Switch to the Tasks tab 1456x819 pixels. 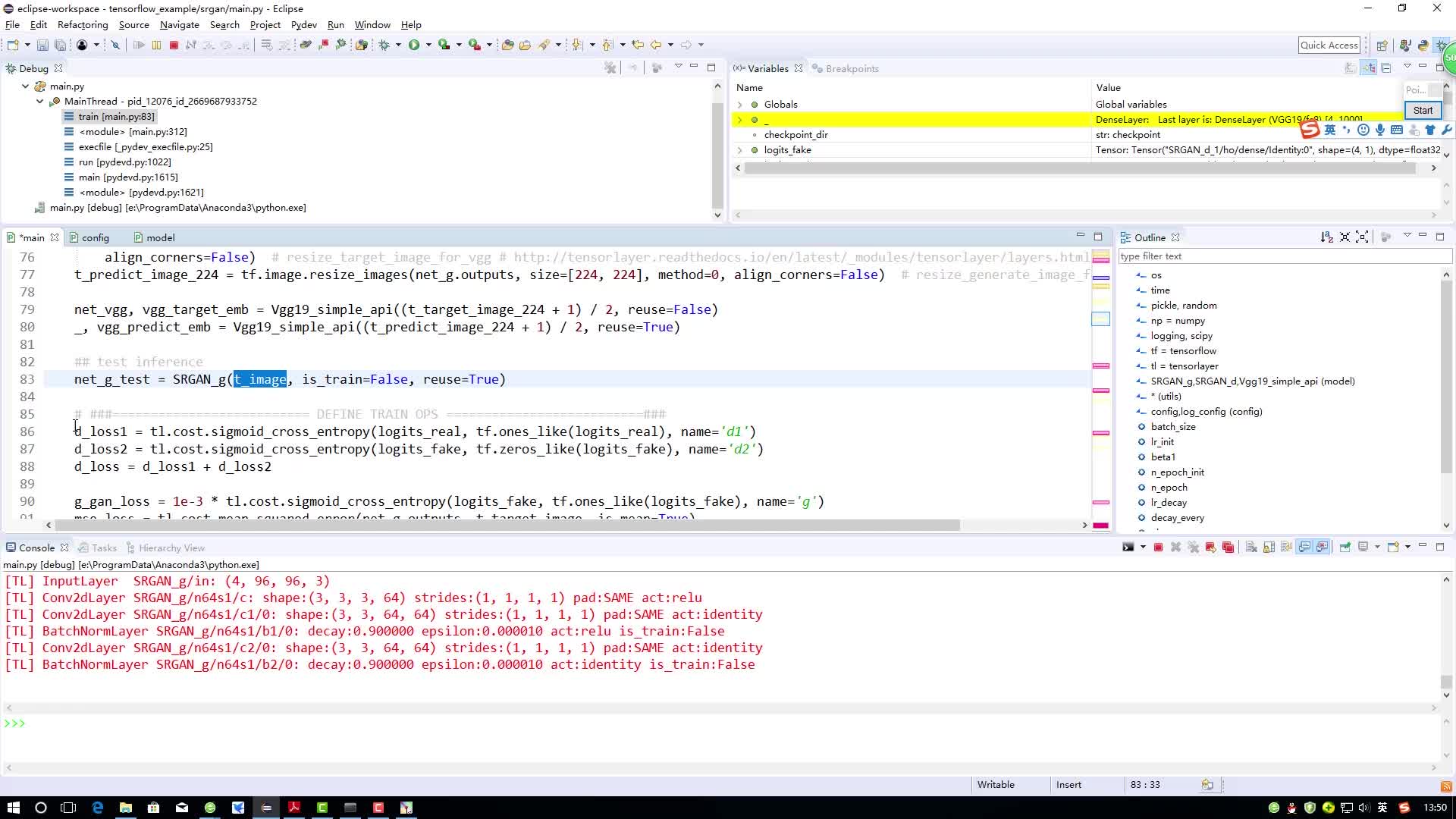[98, 548]
